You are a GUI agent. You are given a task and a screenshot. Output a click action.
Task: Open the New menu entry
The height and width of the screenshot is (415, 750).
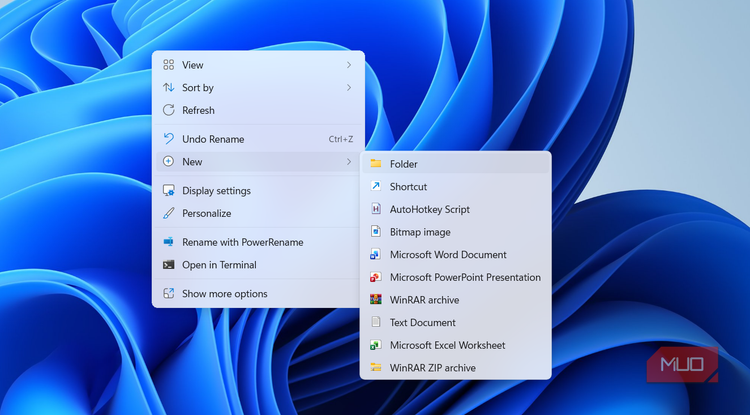point(258,162)
